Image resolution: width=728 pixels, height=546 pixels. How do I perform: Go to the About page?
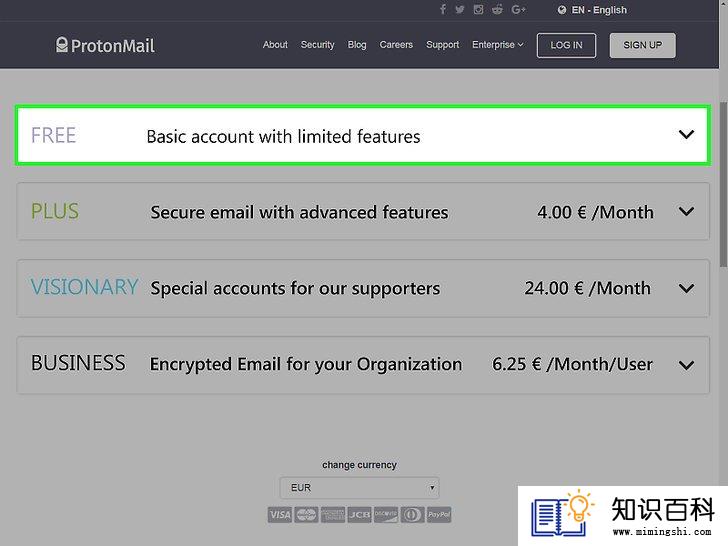click(x=275, y=45)
